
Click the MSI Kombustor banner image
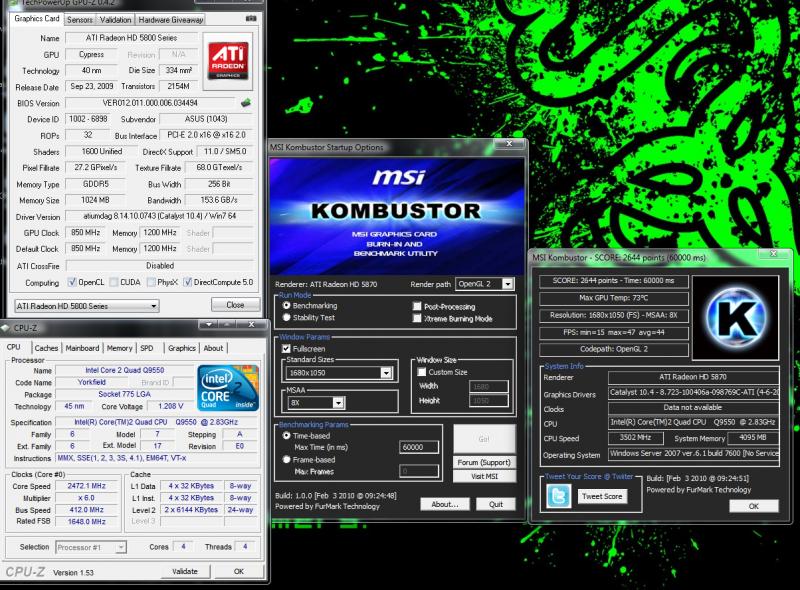pyautogui.click(x=396, y=216)
